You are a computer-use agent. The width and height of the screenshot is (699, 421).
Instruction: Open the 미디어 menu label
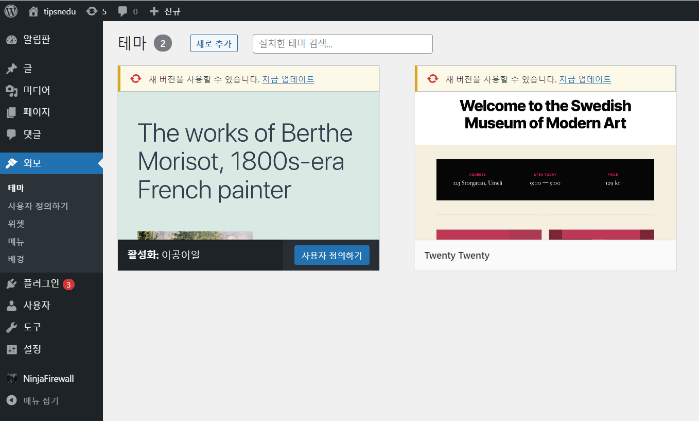(x=37, y=91)
